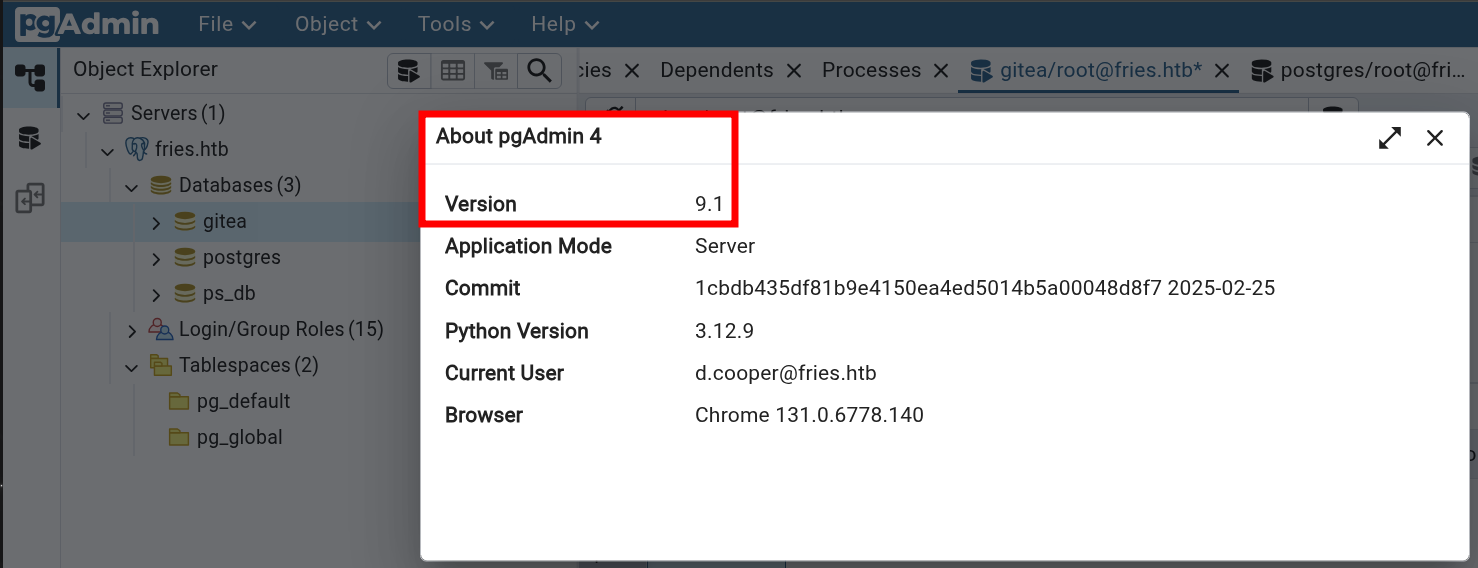Select the Object Explorer tree sidebar icon

[x=30, y=76]
